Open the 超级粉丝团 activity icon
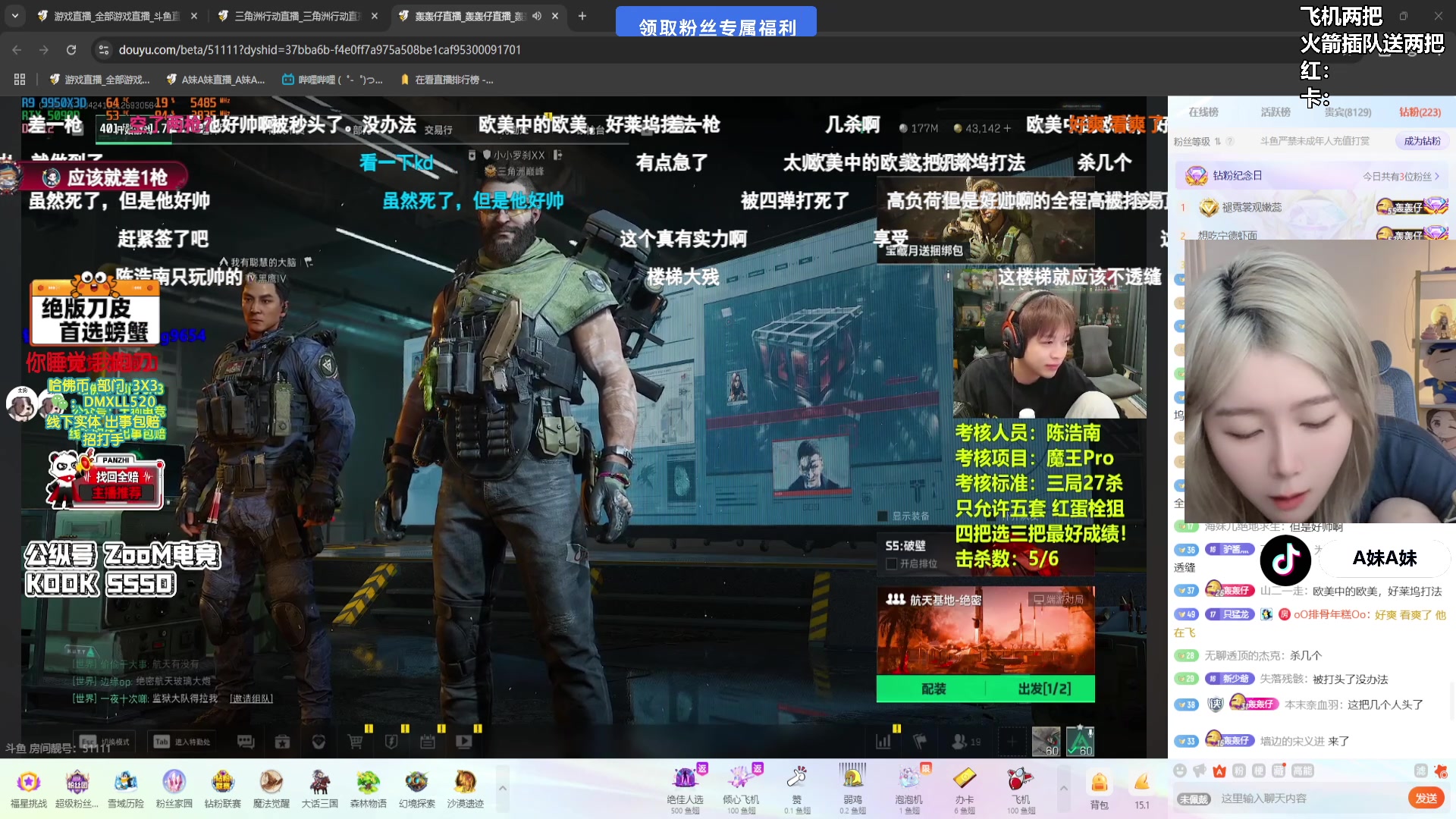 point(77,788)
